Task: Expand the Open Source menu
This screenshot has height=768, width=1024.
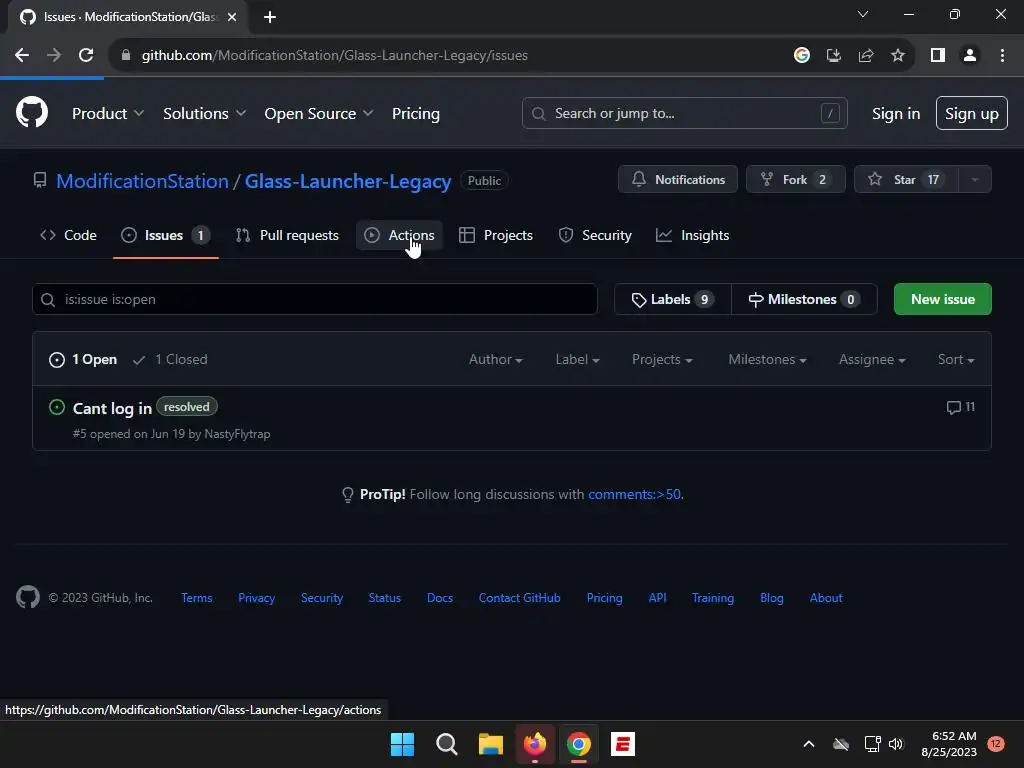Action: 319,114
